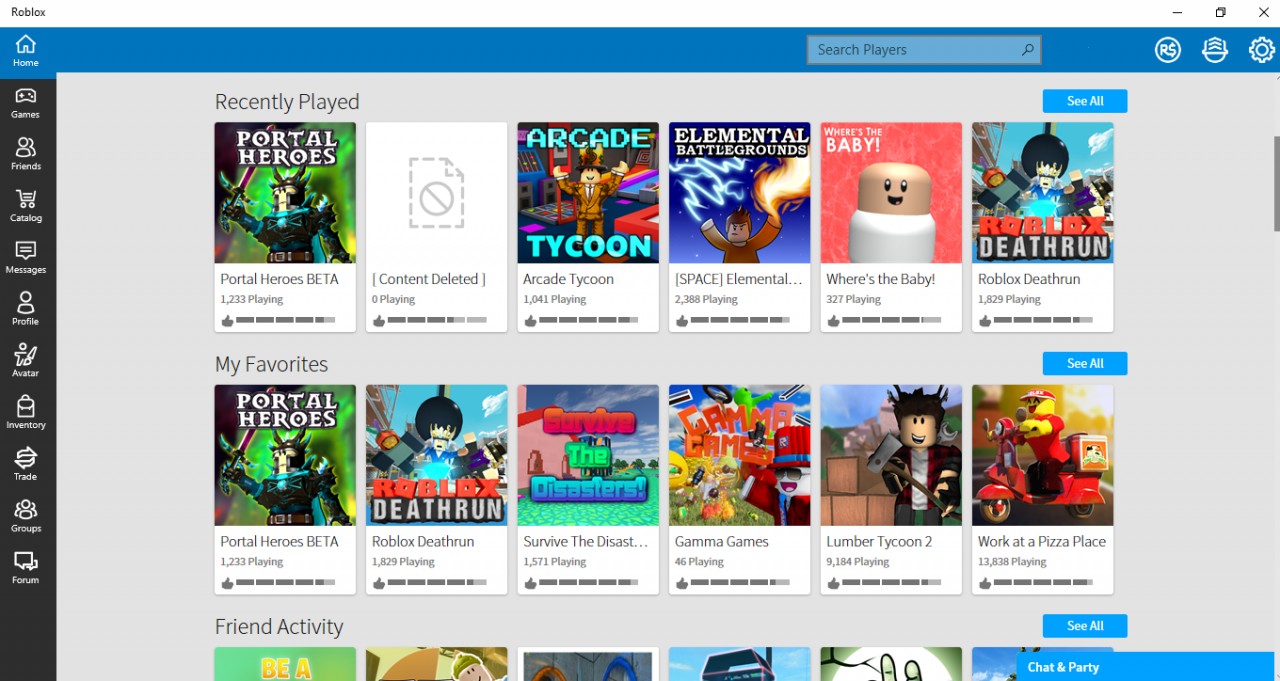Click the search magnifier icon
Screen dimensions: 1280x681
[x=1027, y=49]
